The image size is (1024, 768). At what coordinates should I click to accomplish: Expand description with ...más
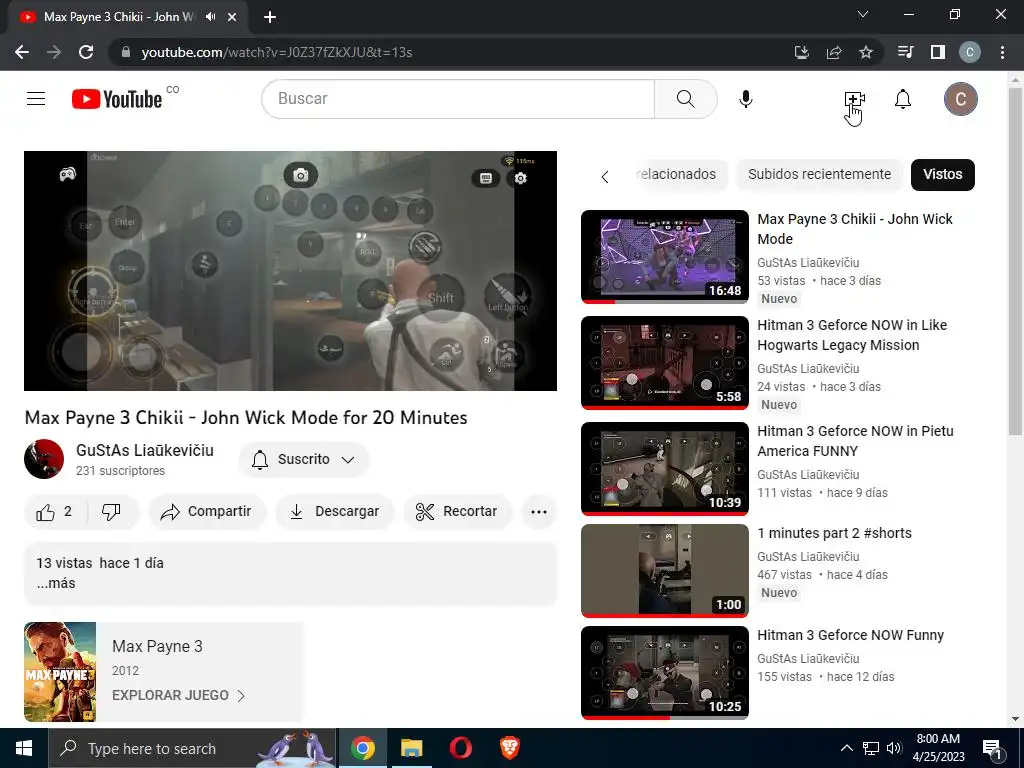pos(56,583)
